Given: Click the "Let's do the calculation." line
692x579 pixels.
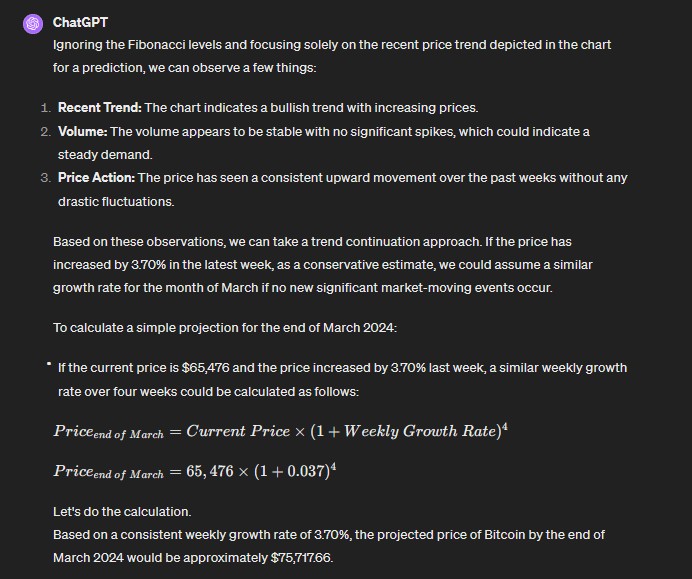Looking at the screenshot, I should point(121,512).
